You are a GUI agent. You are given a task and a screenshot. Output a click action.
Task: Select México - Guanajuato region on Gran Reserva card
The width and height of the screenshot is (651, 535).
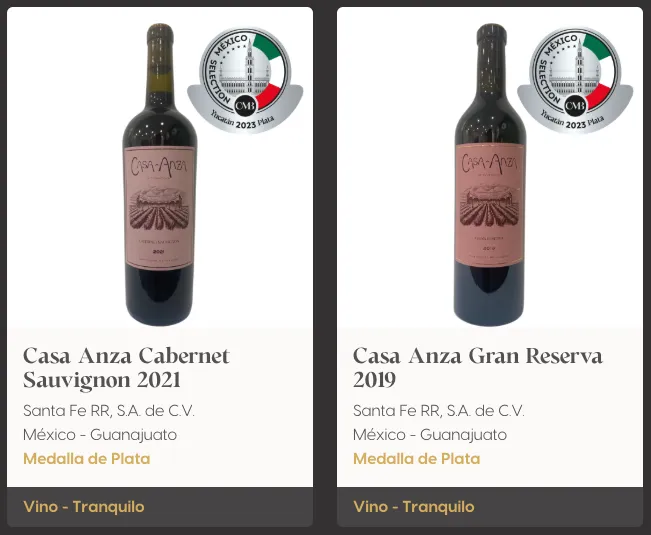click(x=430, y=435)
